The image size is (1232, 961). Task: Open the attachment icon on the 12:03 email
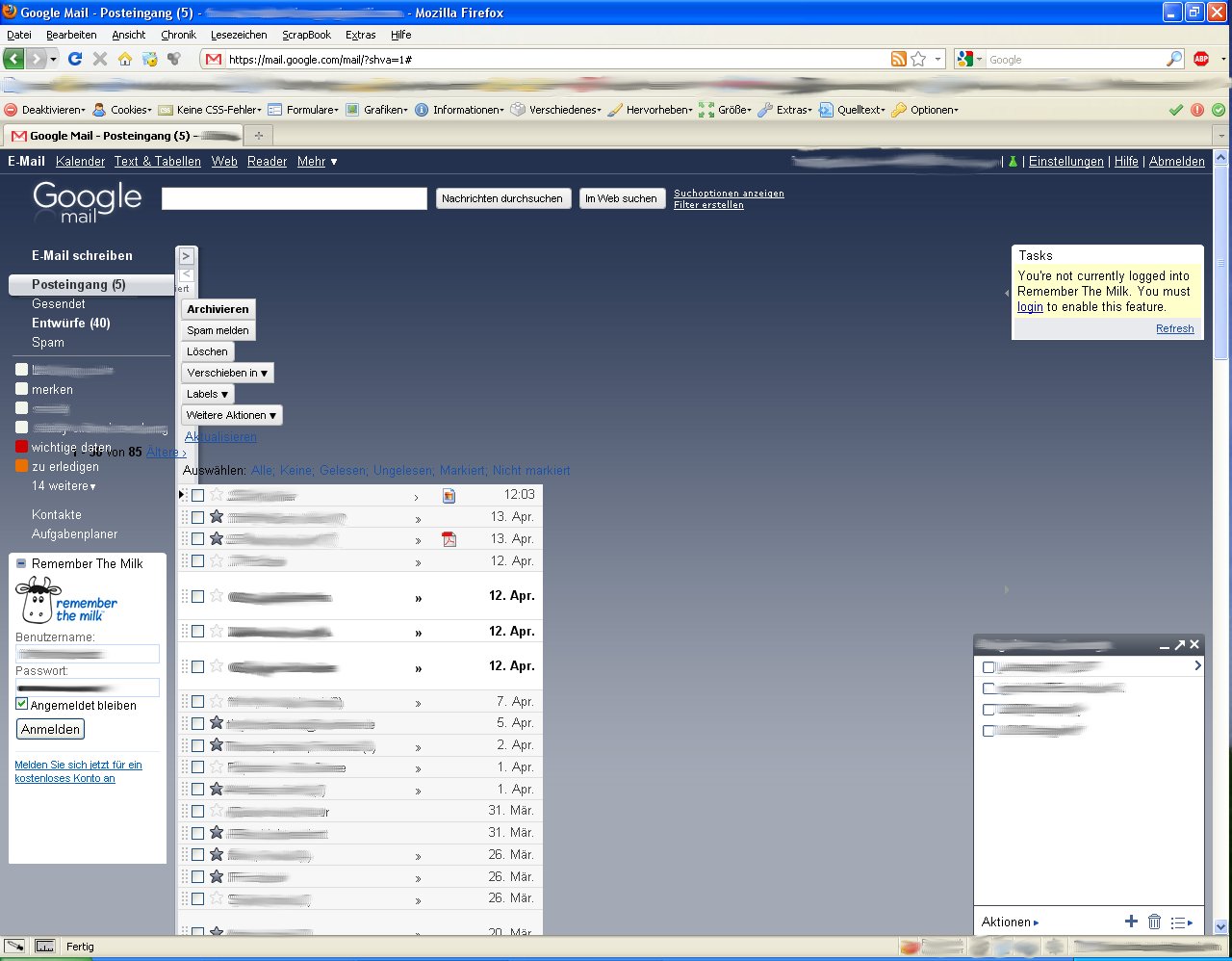click(449, 496)
